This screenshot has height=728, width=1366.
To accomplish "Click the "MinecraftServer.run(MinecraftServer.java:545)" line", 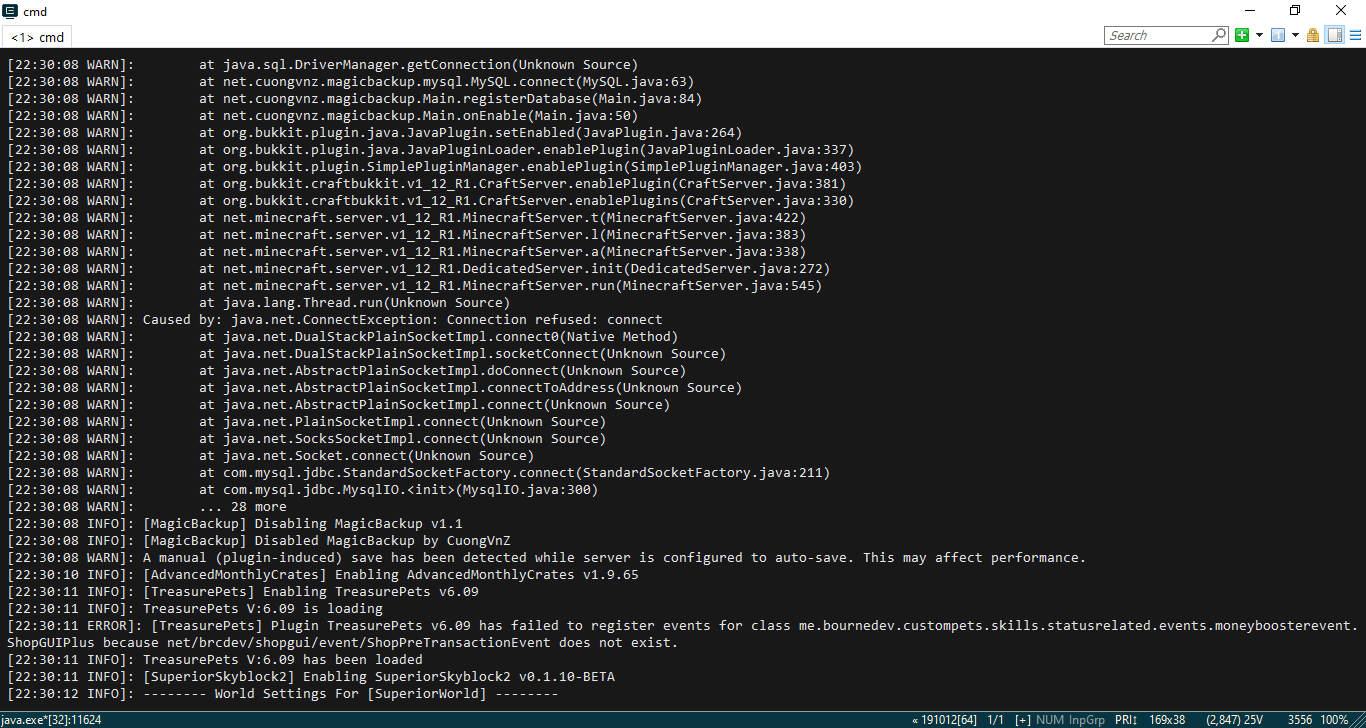I will click(x=414, y=286).
